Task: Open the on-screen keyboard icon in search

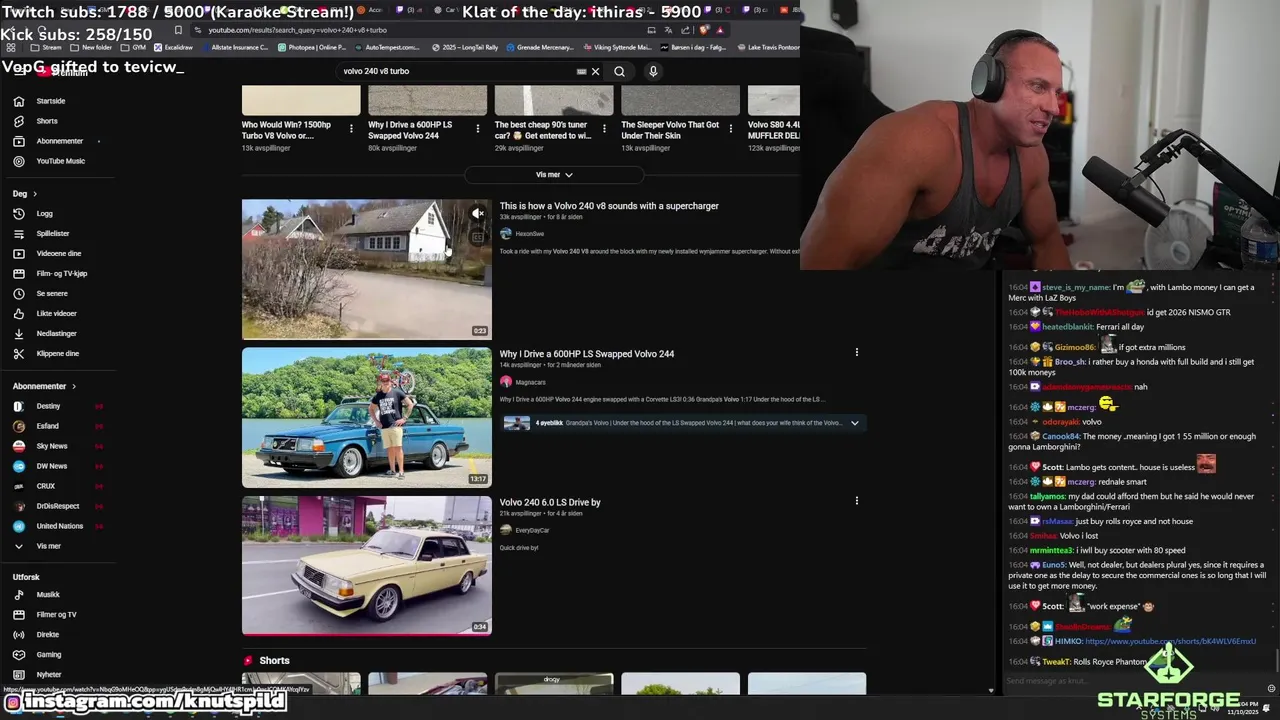Action: tap(581, 71)
